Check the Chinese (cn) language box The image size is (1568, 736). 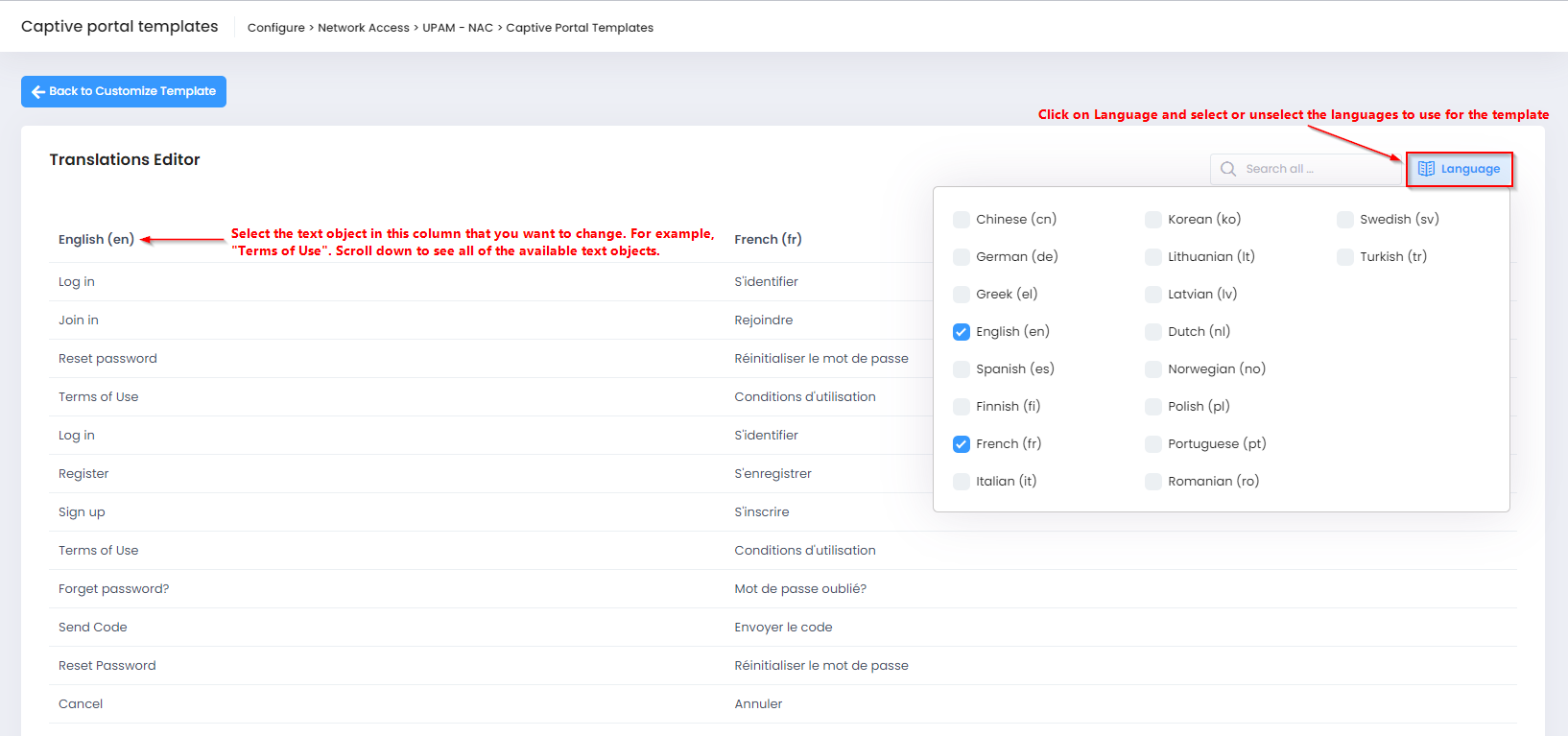pos(962,220)
